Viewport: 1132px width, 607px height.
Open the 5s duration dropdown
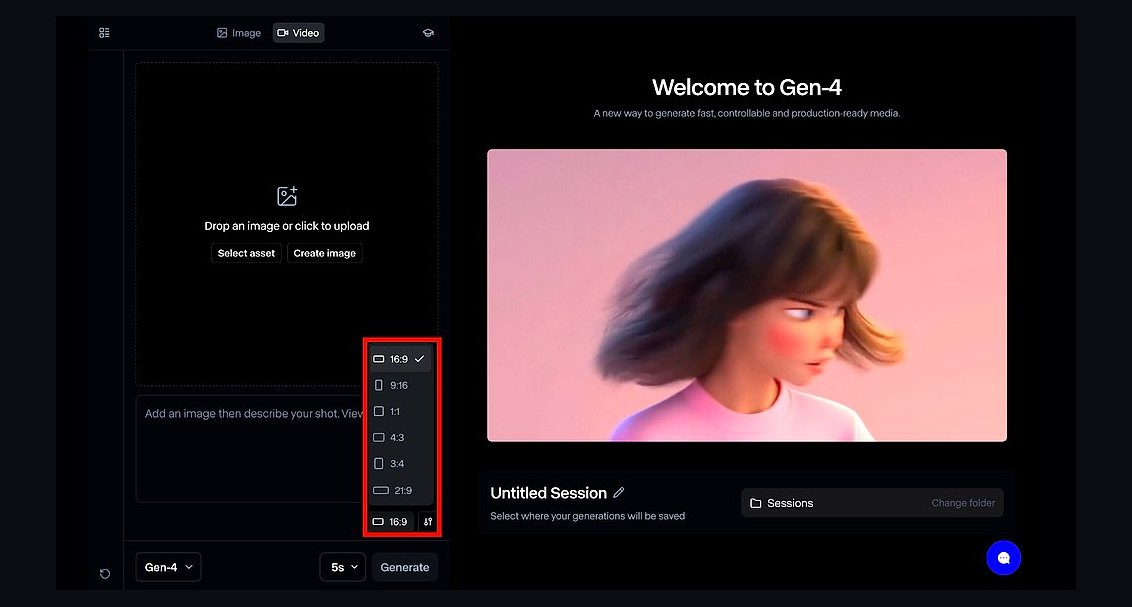343,567
